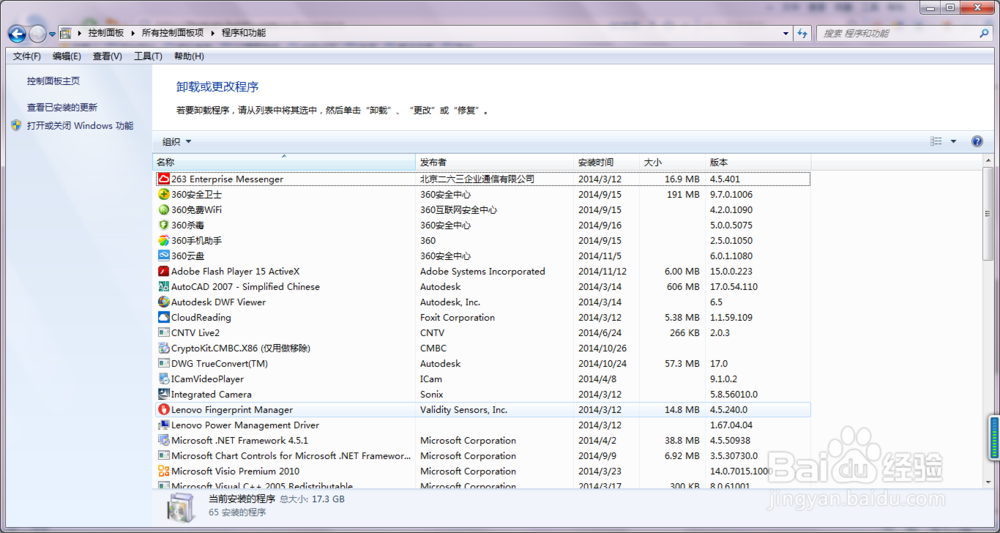Click the size cell 606 MB
This screenshot has height=533, width=1000.
[684, 287]
